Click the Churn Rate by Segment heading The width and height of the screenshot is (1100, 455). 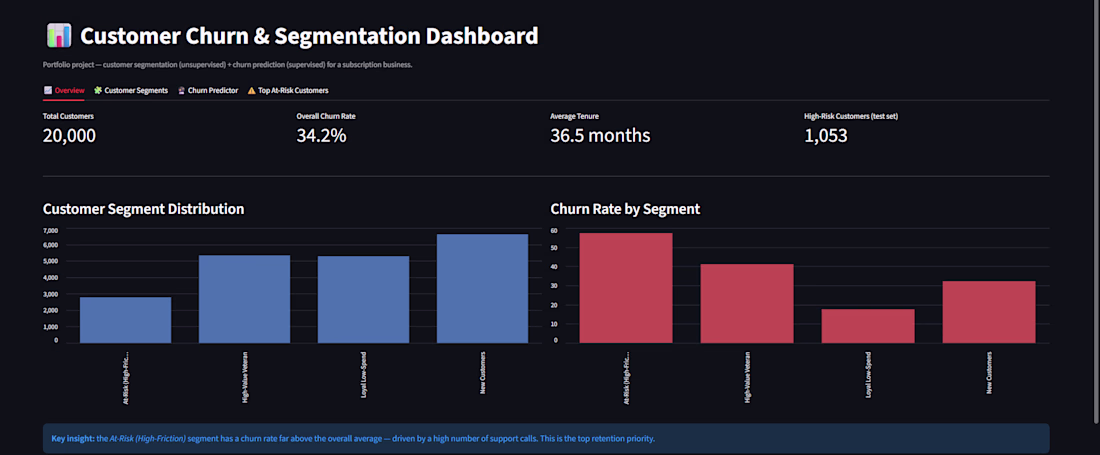point(625,209)
